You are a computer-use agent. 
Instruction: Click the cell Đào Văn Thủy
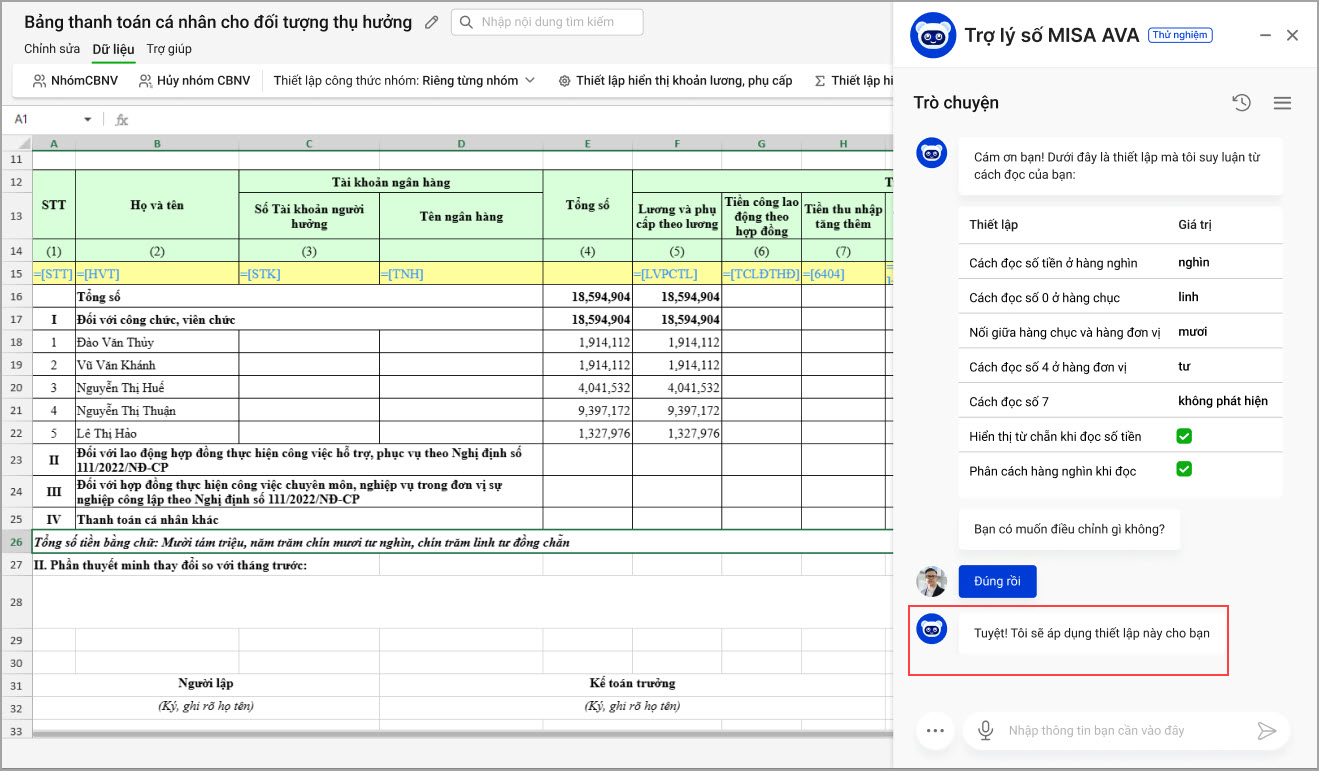tap(157, 343)
